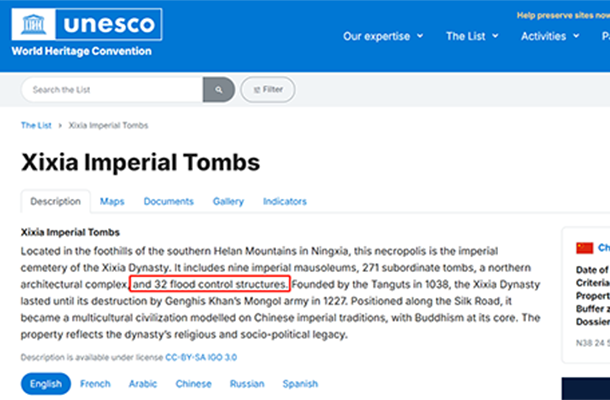Screen dimensions: 610x400
Task: Expand the Activities navigation menu
Action: 549,36
